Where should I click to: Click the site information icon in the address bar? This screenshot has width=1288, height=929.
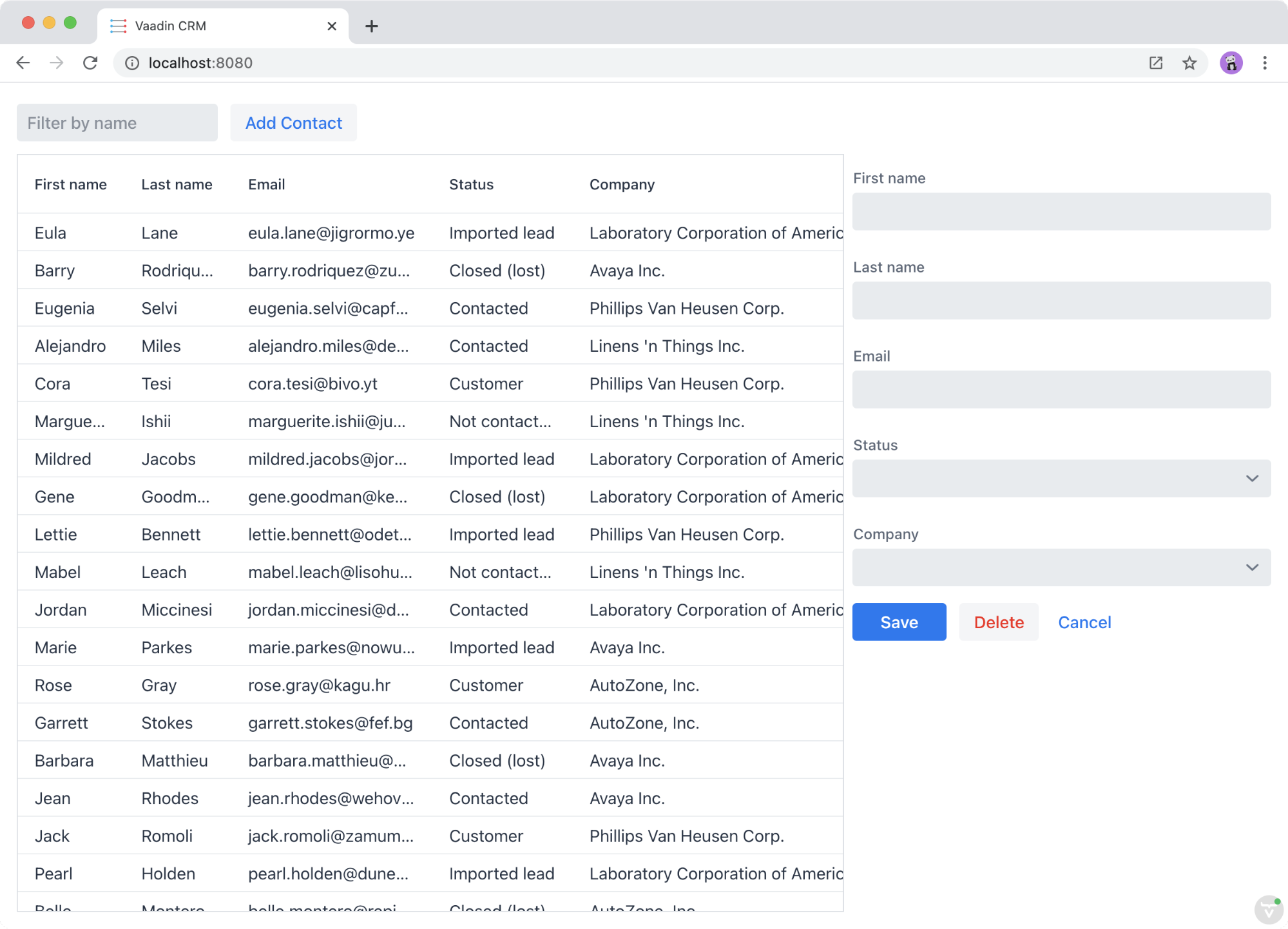[x=132, y=62]
